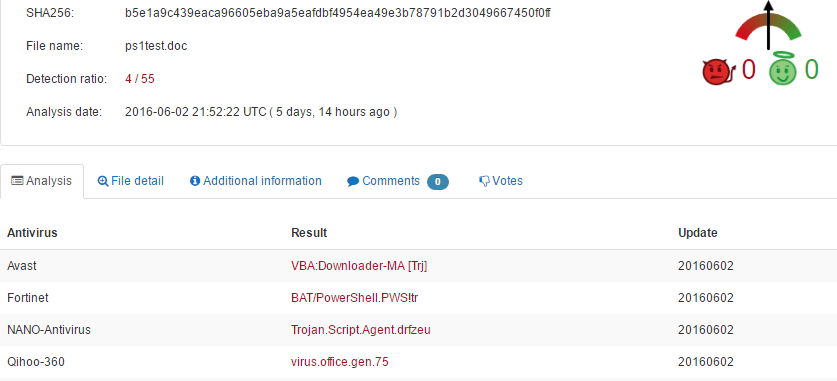837x381 pixels.
Task: Click the File detail magnifier icon
Action: pyautogui.click(x=103, y=181)
